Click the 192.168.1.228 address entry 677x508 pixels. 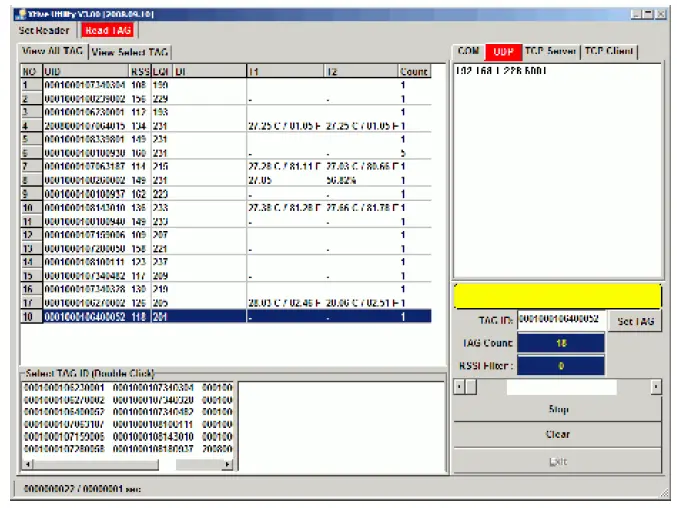point(501,70)
